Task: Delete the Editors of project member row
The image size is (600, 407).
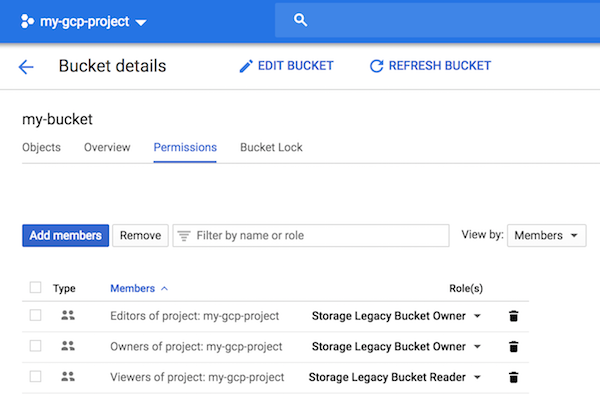Action: pos(514,316)
